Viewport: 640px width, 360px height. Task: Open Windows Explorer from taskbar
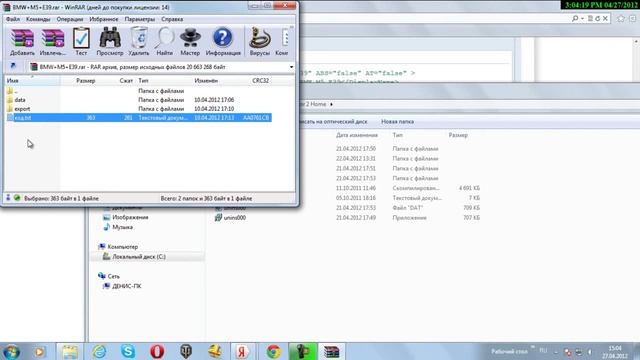tap(70, 351)
